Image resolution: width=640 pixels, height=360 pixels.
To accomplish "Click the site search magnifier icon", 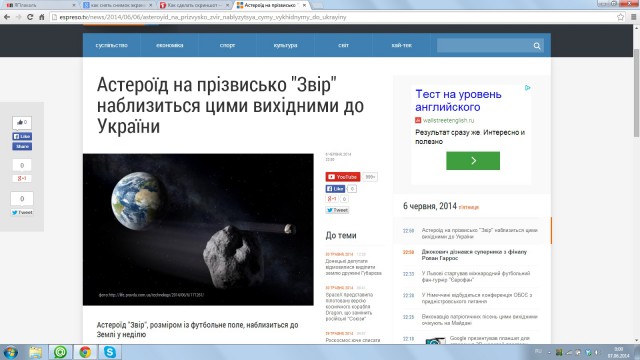I will (x=537, y=46).
